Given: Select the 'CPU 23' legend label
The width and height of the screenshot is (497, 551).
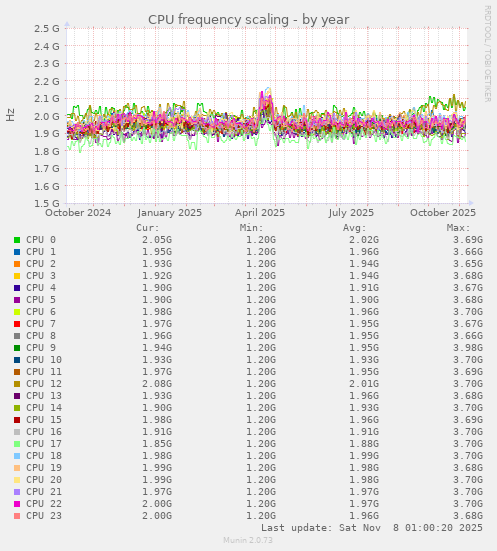Looking at the screenshot, I should point(44,516).
